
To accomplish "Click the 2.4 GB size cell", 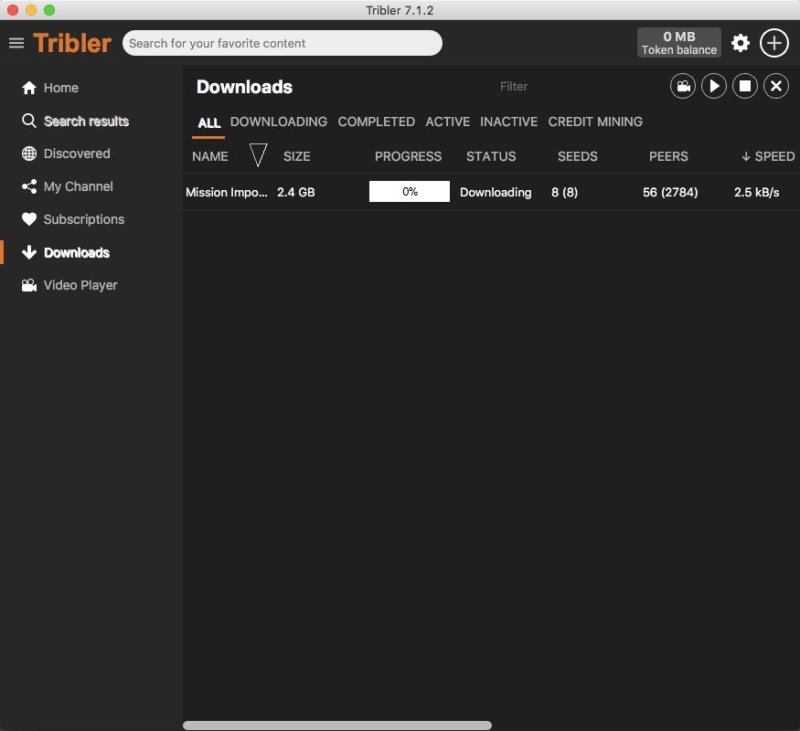I will point(296,192).
